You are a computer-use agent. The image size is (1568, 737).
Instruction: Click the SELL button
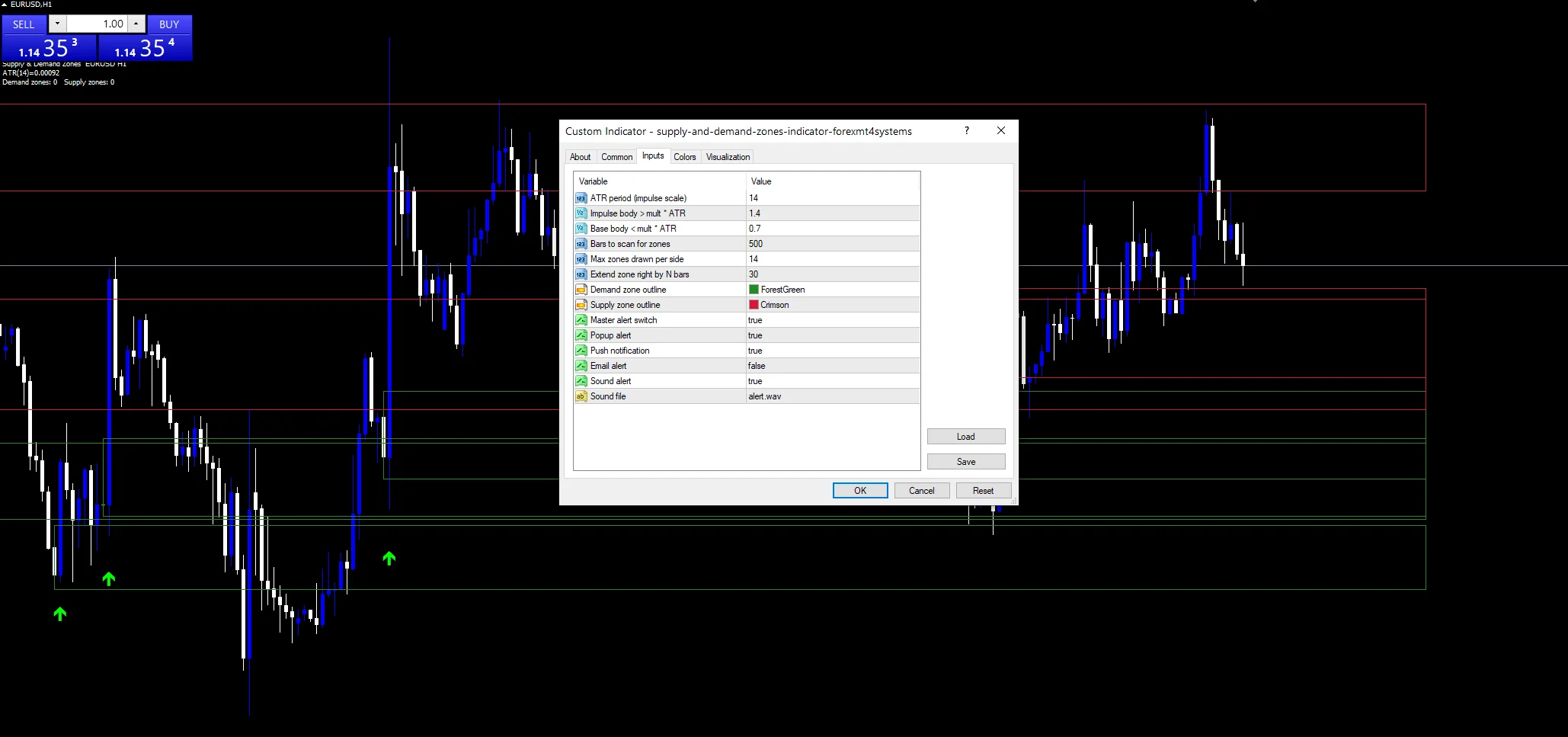24,24
